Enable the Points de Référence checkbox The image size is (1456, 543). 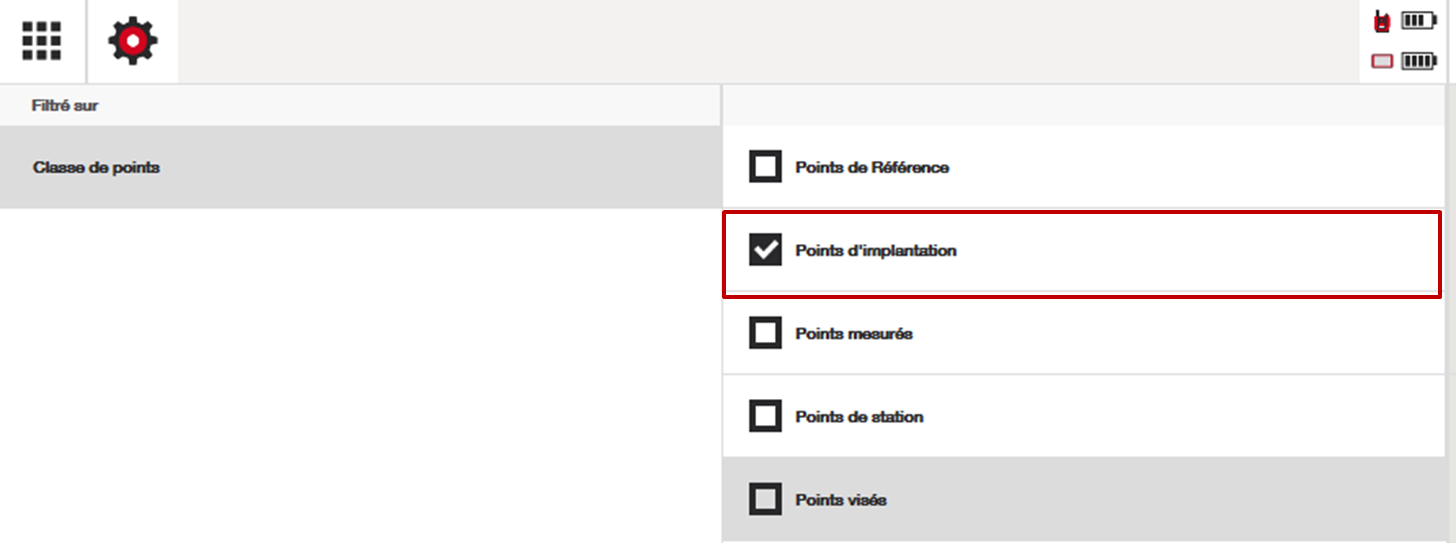[766, 167]
